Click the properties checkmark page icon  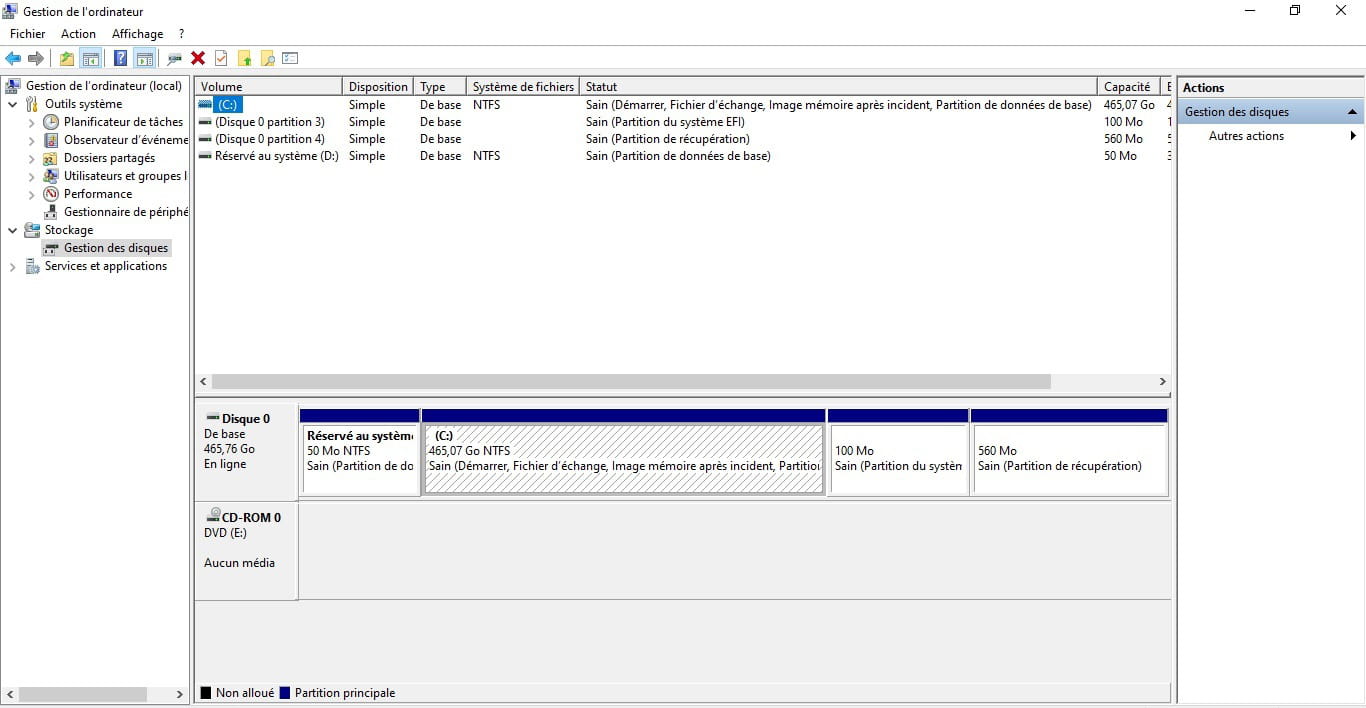click(221, 59)
